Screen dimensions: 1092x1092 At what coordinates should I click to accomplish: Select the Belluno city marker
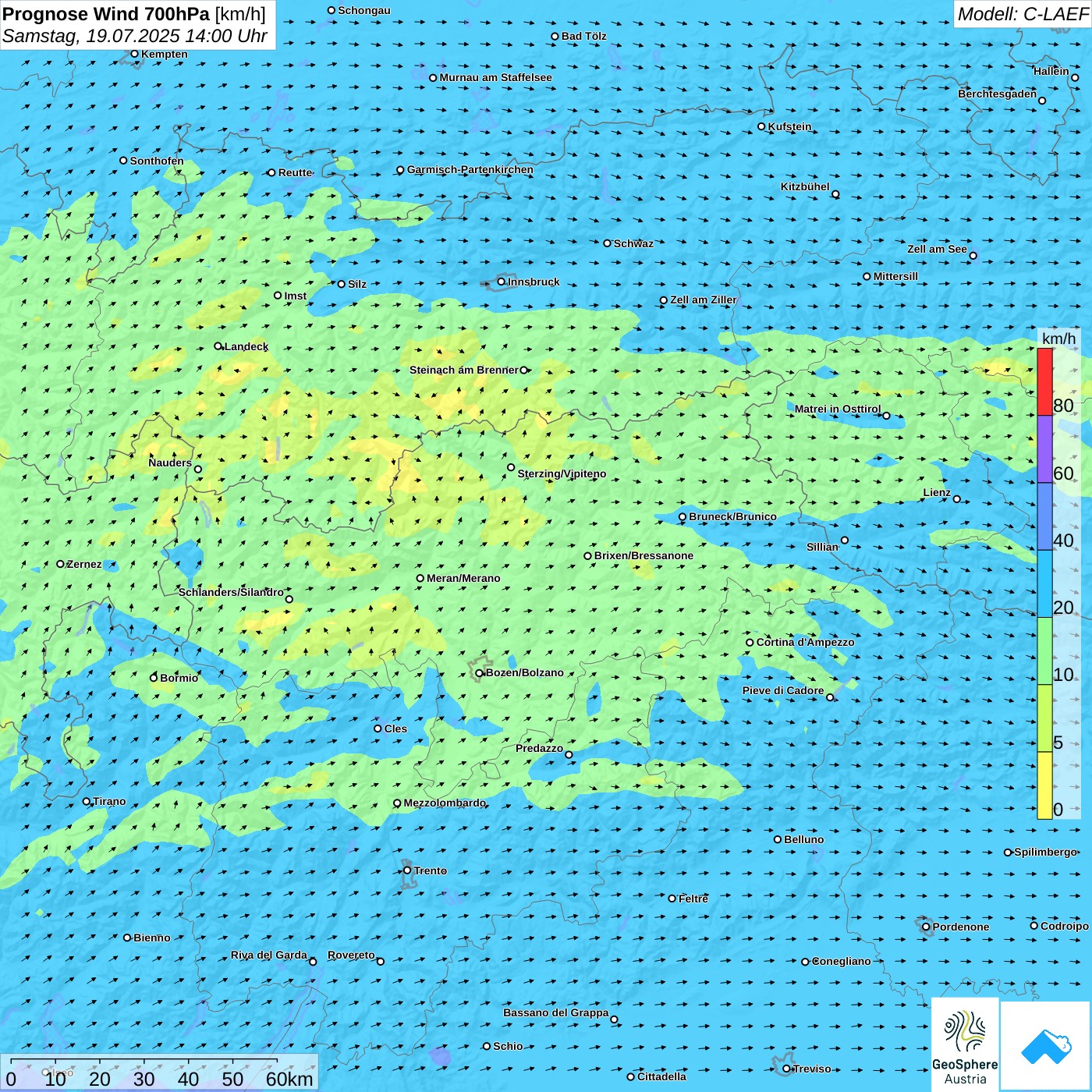click(x=778, y=839)
